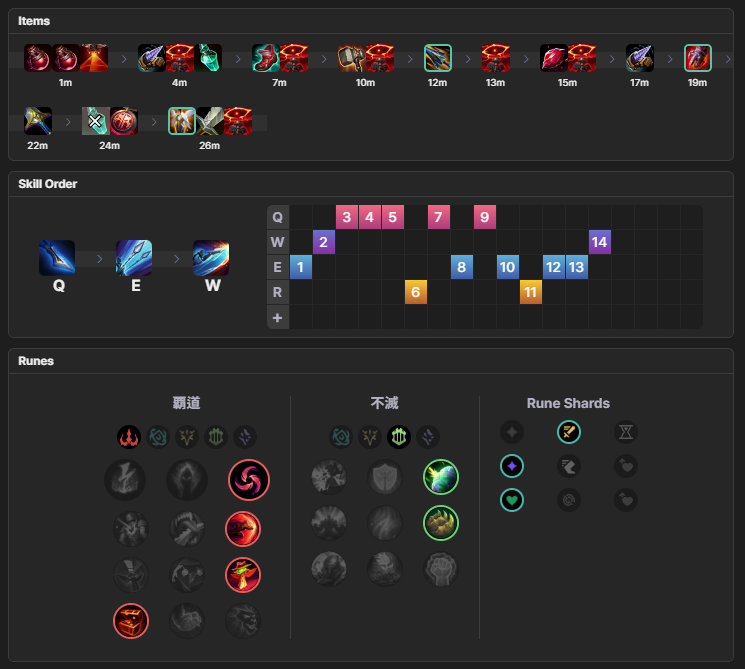745x669 pixels.
Task: Click the crossbow item icon at 22m
Action: point(38,121)
